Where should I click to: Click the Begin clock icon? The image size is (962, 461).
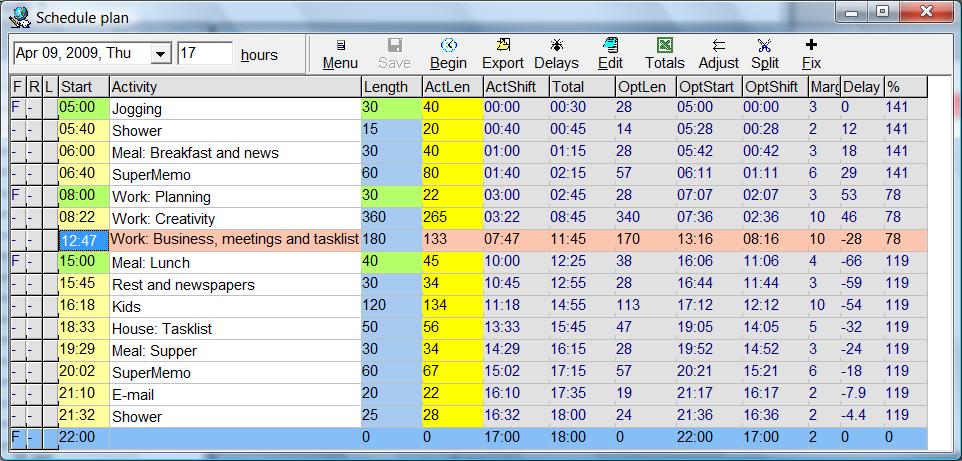(449, 46)
